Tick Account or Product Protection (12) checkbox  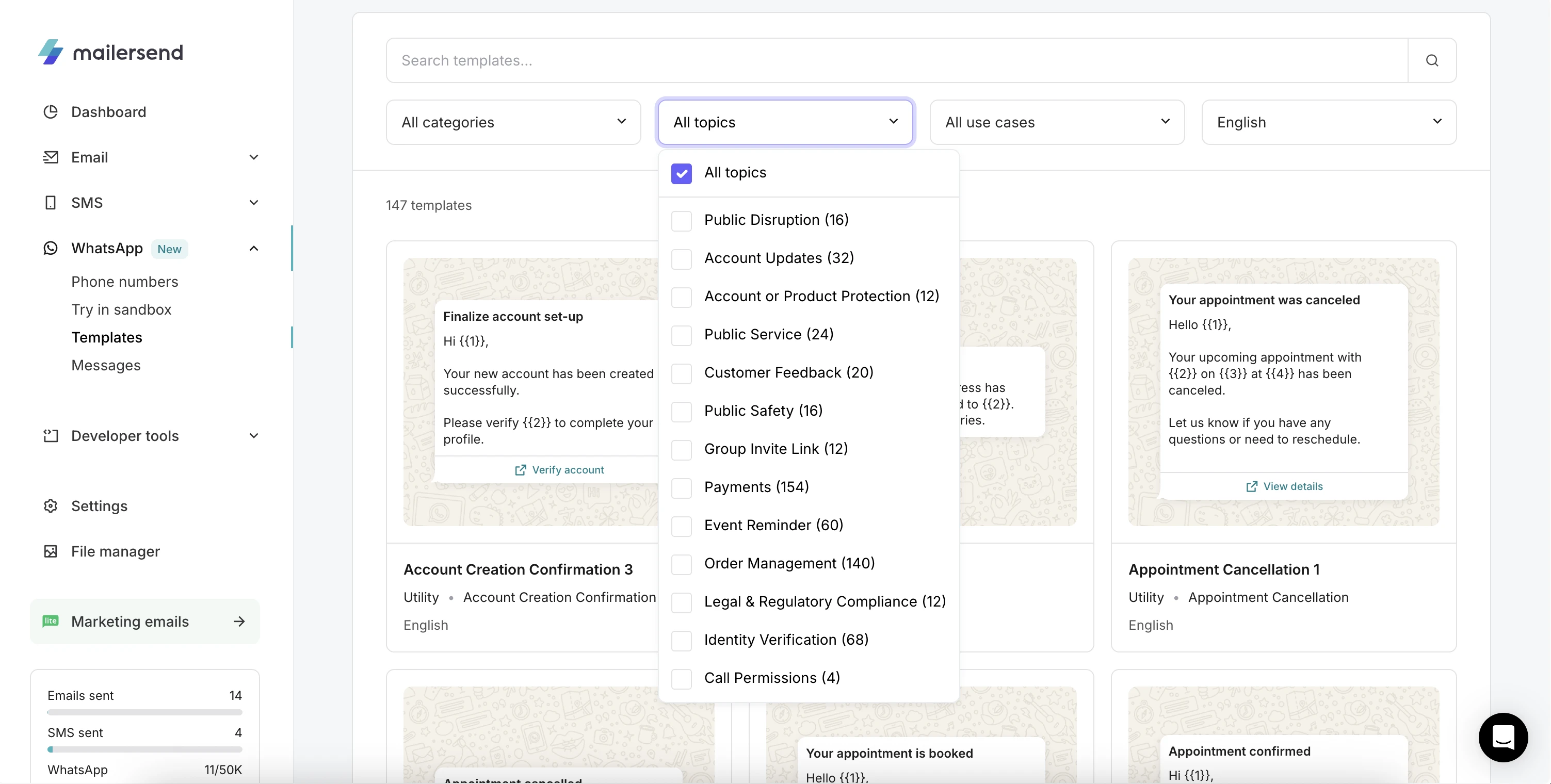coord(681,297)
